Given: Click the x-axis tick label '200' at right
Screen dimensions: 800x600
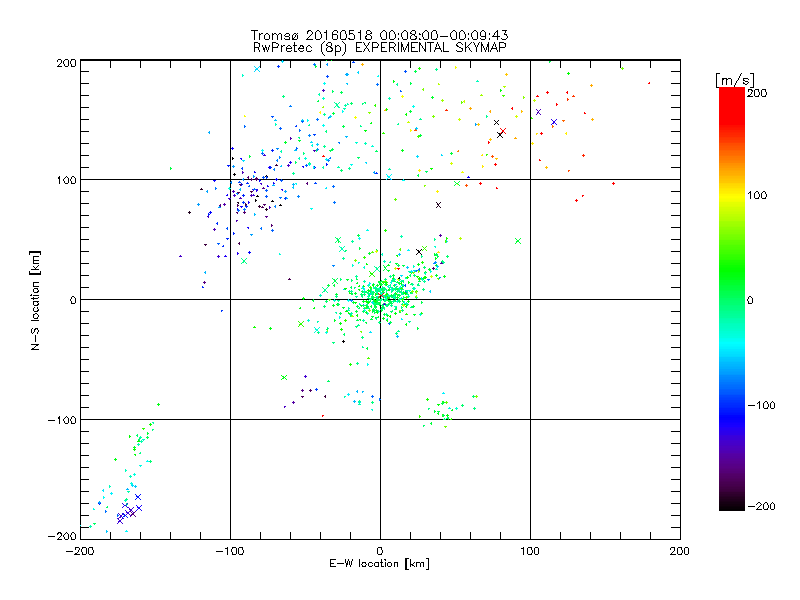Looking at the screenshot, I should (680, 551).
